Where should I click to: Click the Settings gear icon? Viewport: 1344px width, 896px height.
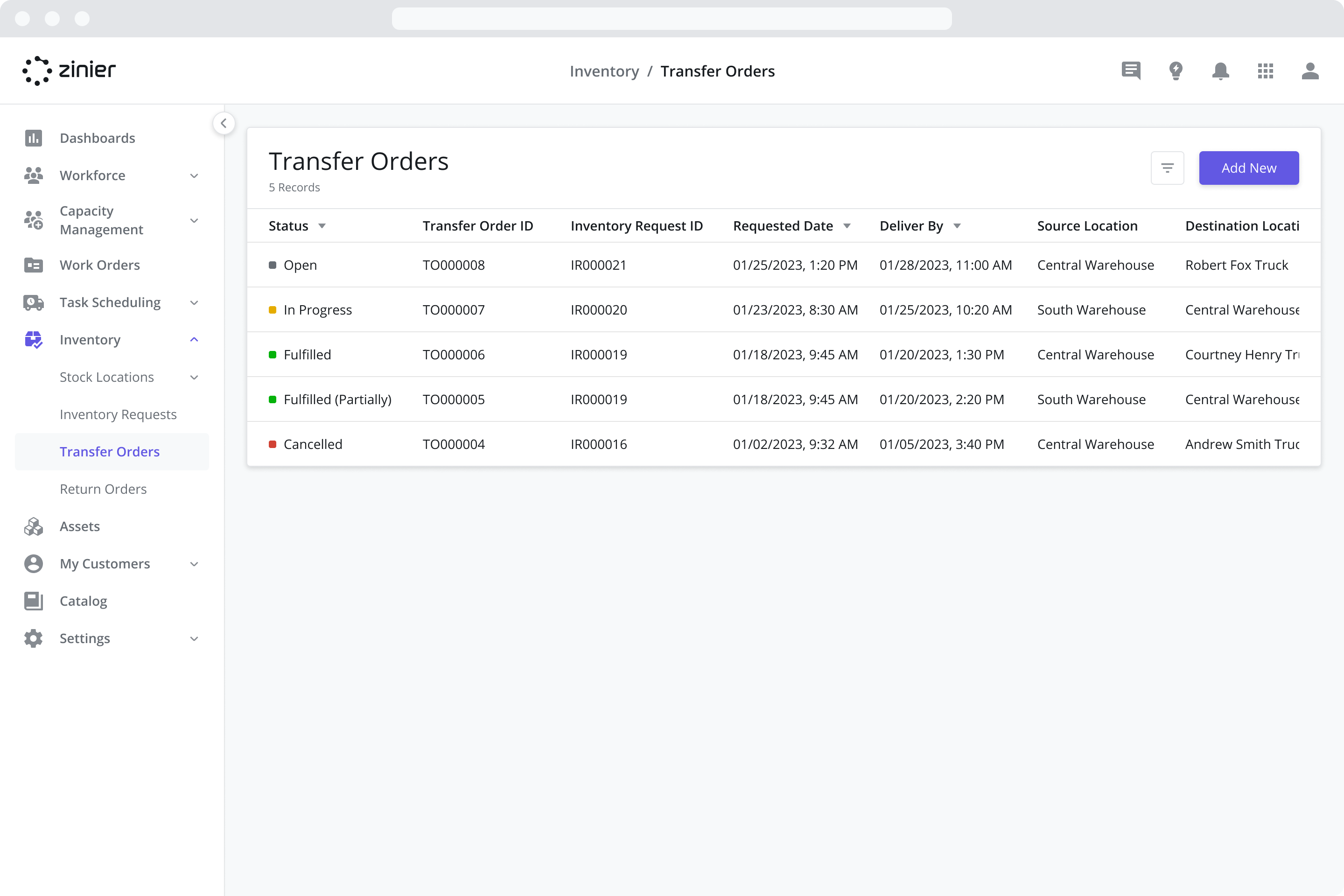(x=33, y=638)
